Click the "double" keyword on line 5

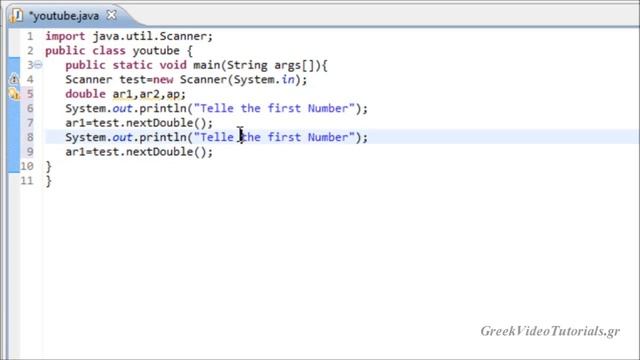point(85,94)
